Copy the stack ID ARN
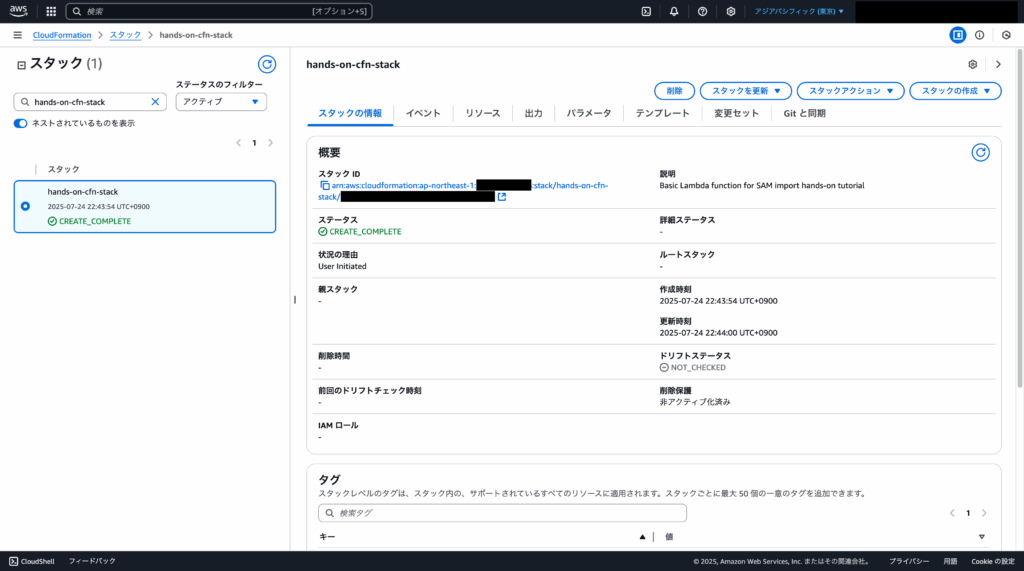 (325, 186)
